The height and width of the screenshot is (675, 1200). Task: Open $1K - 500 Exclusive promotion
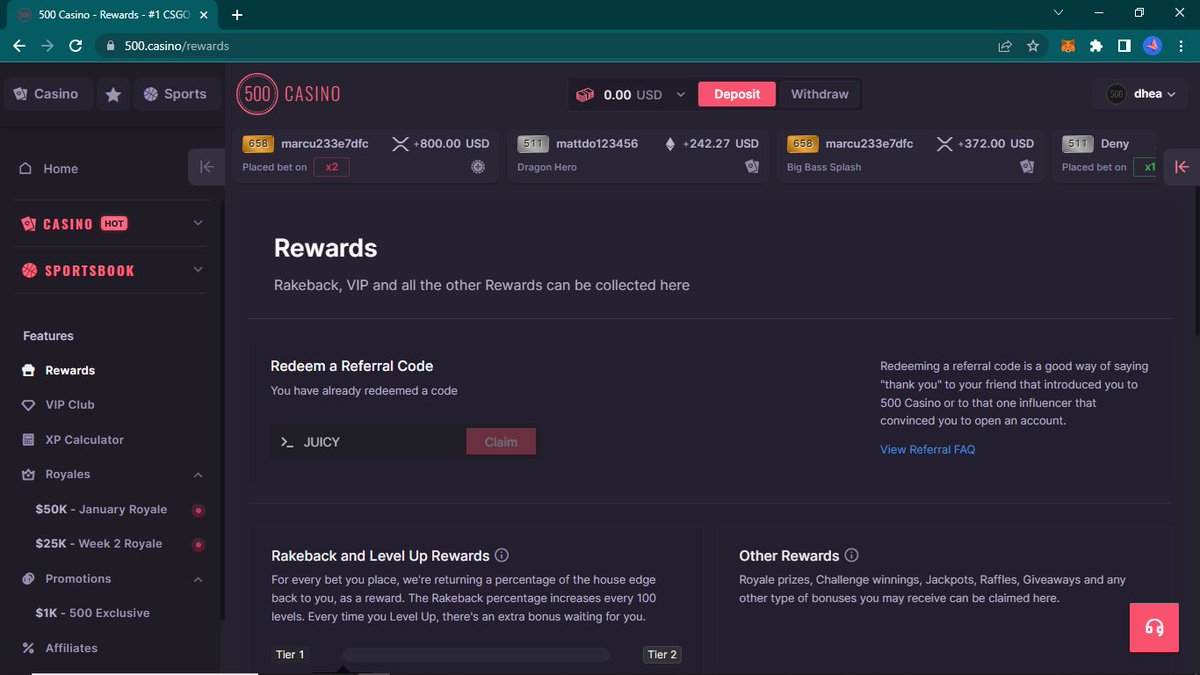(92, 613)
